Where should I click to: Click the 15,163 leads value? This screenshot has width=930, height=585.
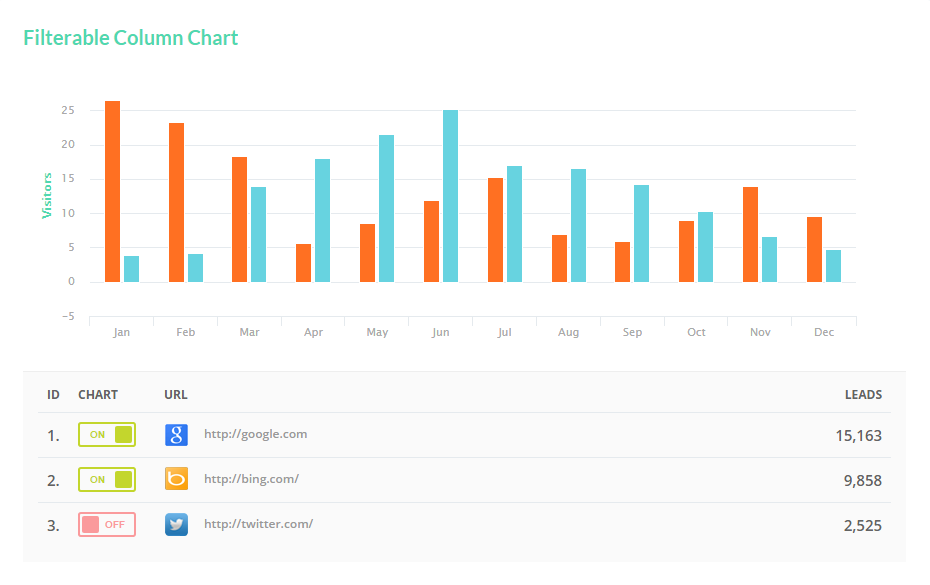(x=858, y=436)
